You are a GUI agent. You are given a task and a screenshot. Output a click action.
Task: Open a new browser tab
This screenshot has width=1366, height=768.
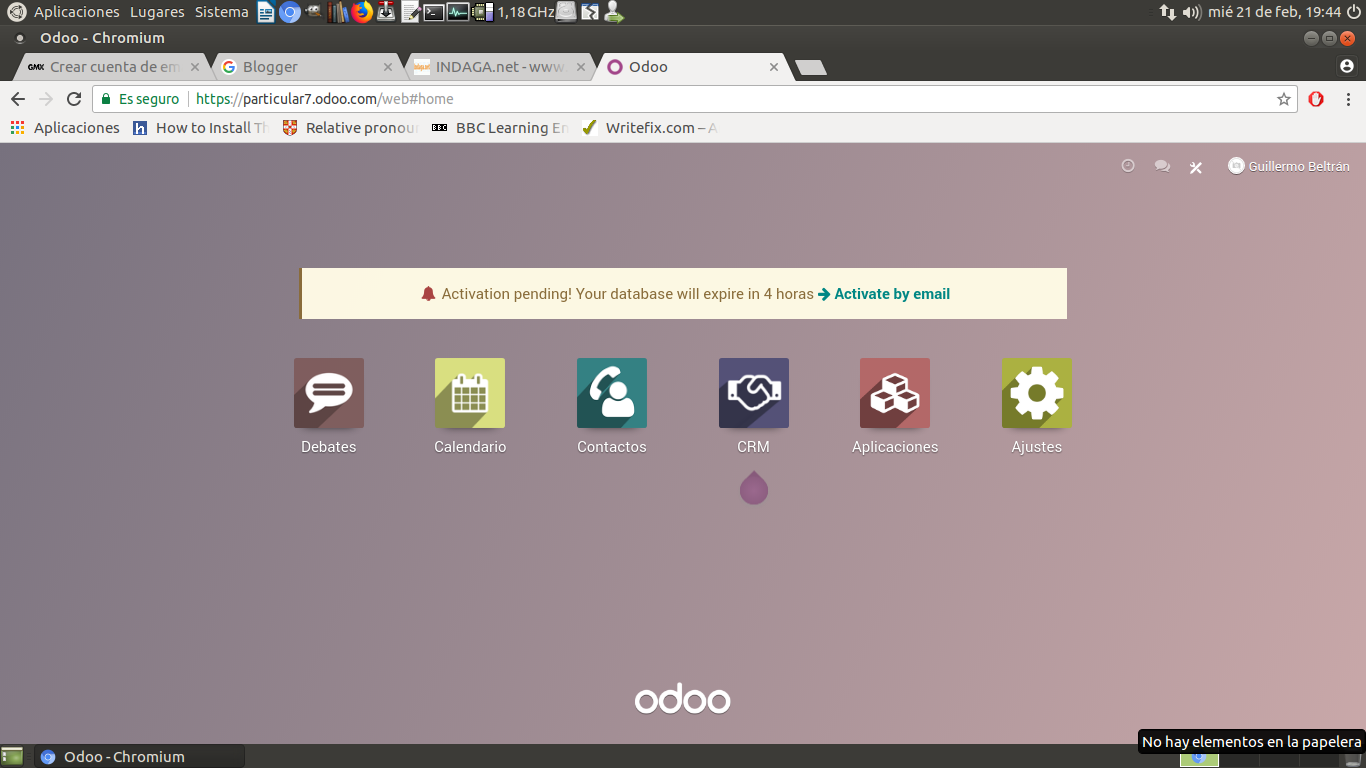(x=811, y=67)
